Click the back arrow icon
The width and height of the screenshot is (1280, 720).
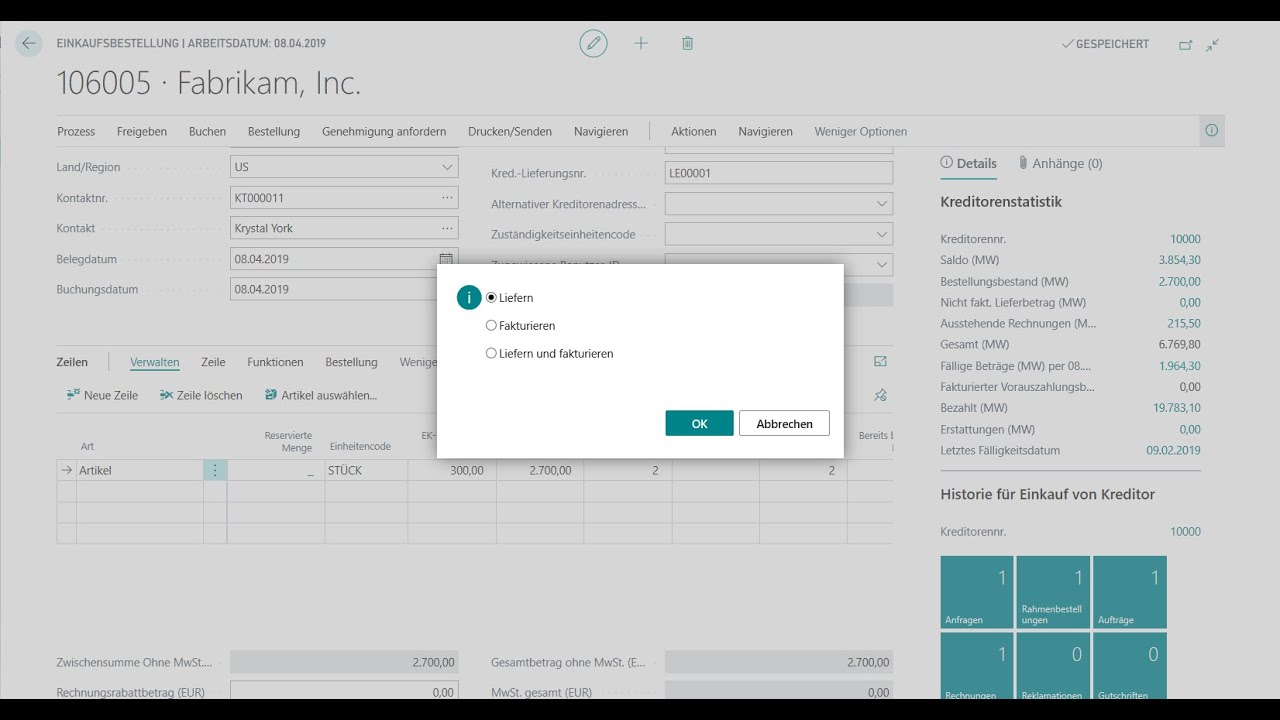click(x=28, y=43)
